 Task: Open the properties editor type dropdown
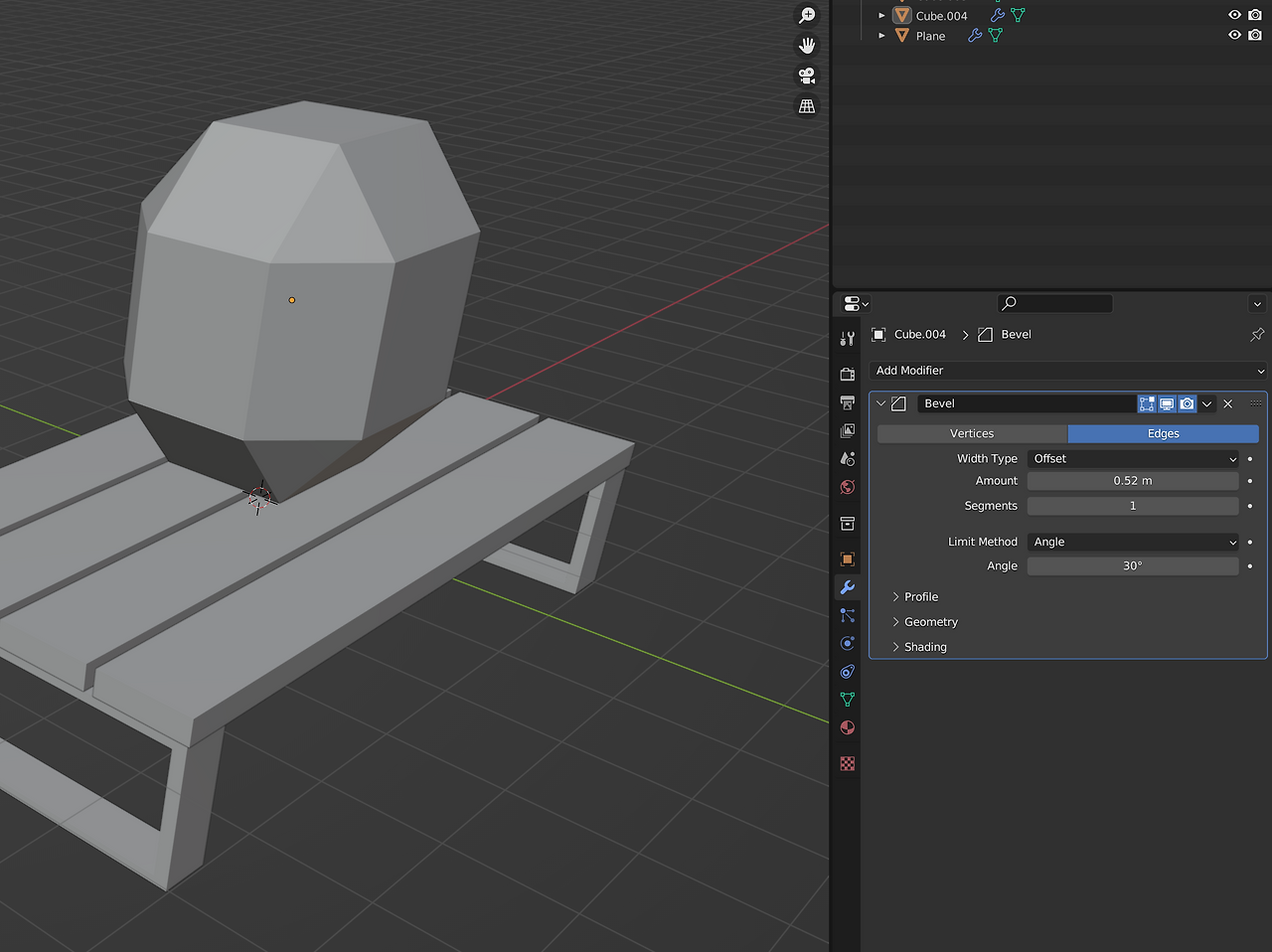pos(856,303)
